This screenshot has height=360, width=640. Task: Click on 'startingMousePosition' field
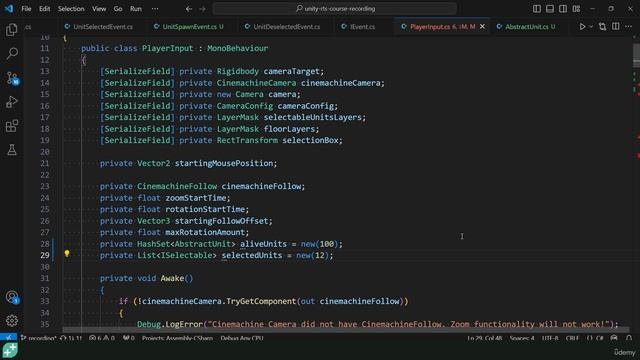(224, 163)
